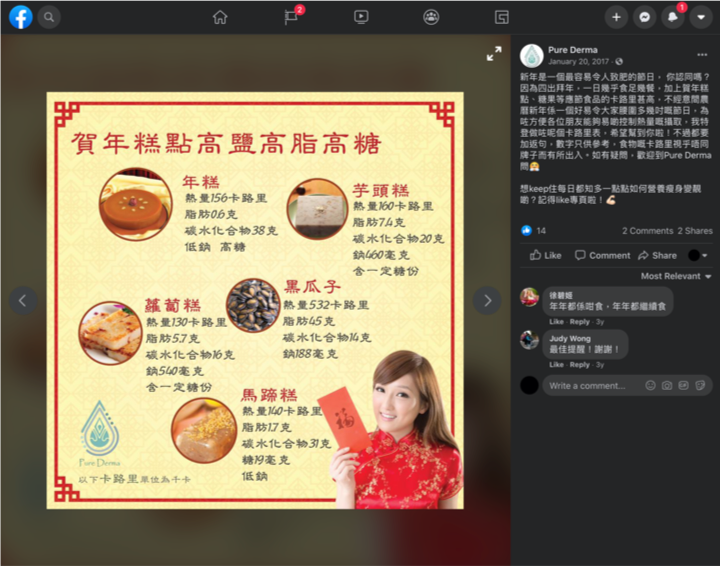Open Messenger icon in top bar

click(646, 17)
